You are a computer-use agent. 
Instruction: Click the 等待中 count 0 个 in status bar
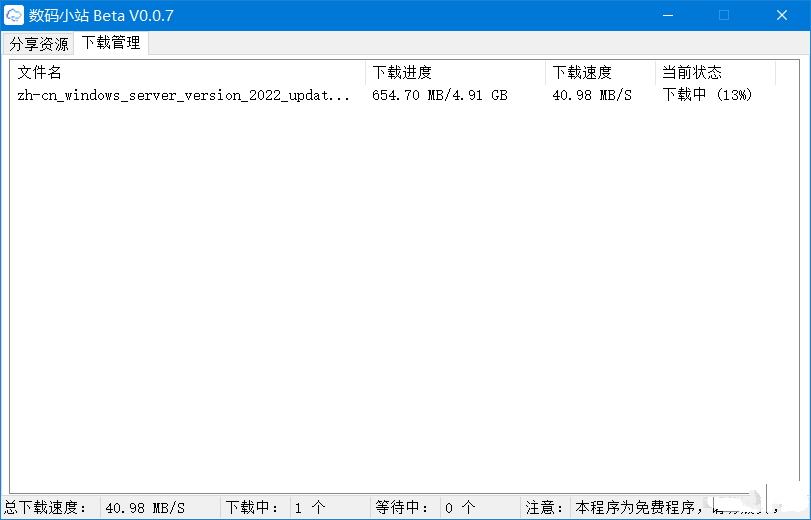[460, 508]
